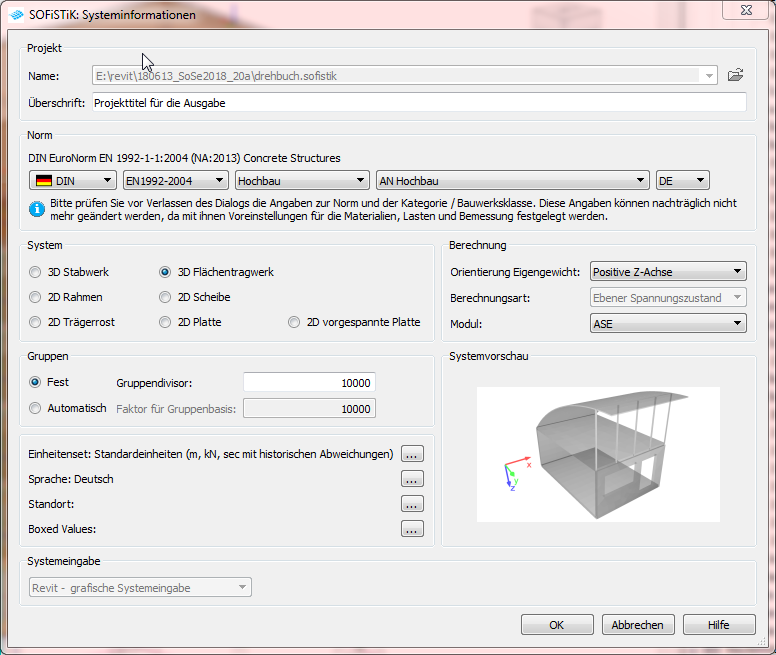The image size is (776, 655).
Task: Open the Einheitenset ellipsis button
Action: point(412,454)
